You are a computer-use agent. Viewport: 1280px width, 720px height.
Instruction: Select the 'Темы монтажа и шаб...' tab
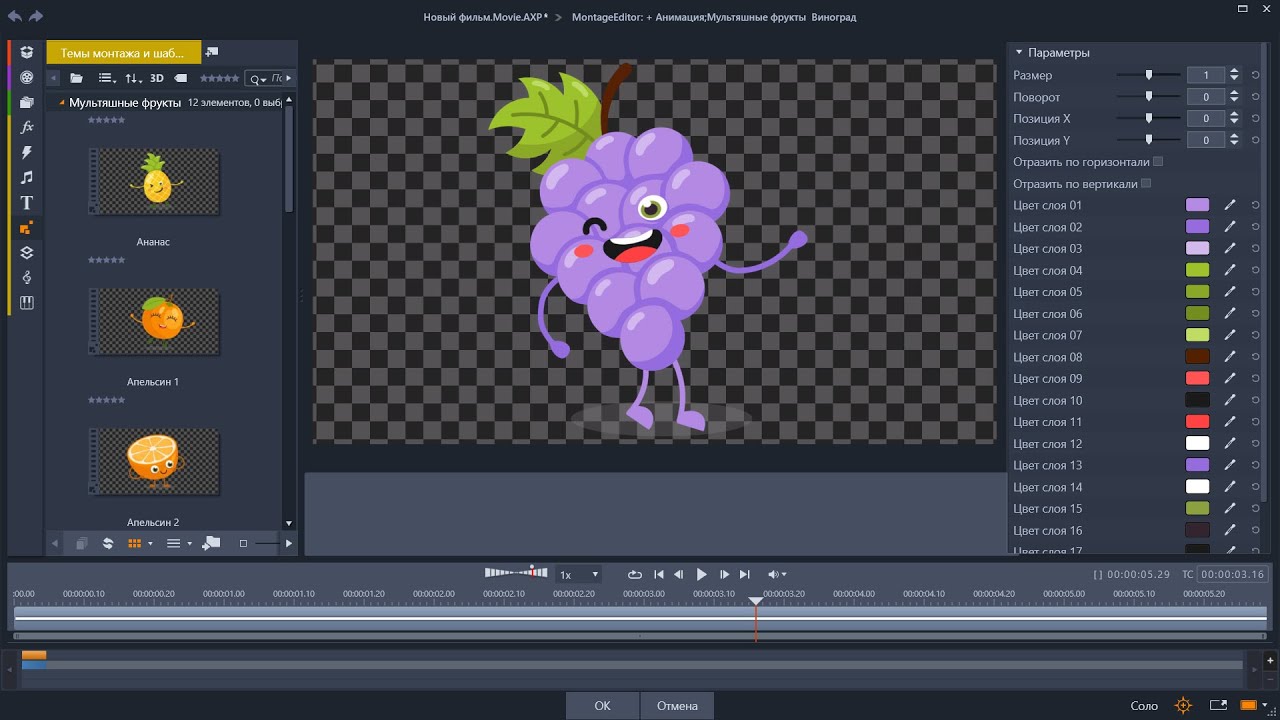[x=123, y=53]
